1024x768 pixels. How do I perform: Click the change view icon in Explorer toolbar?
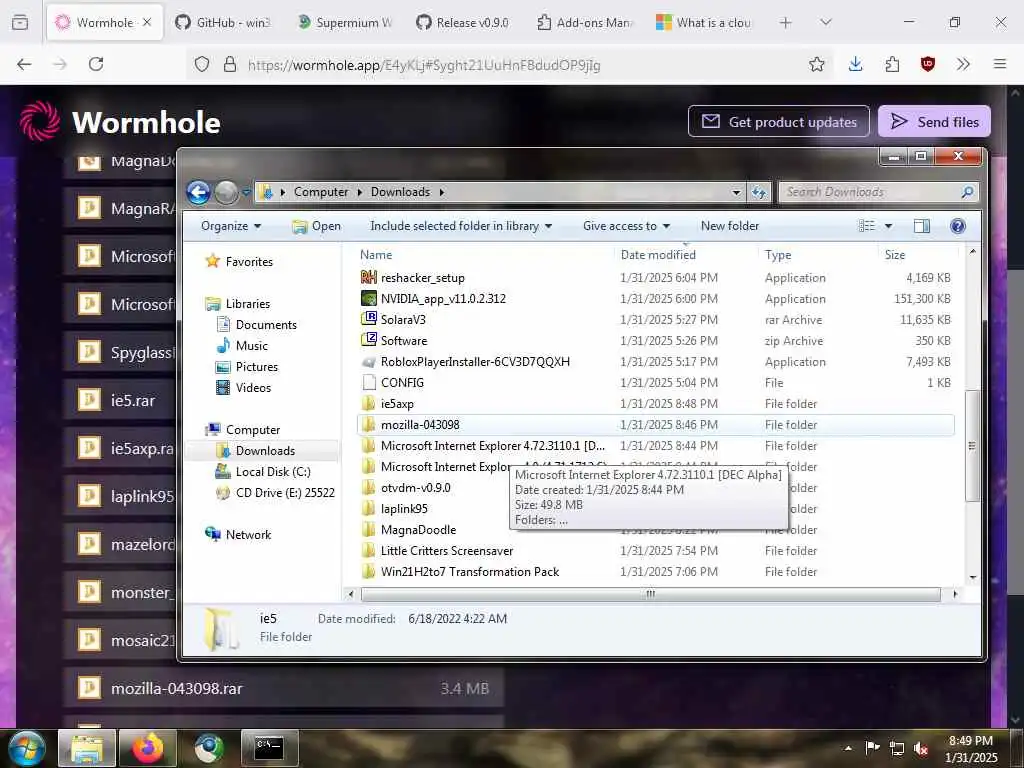tap(867, 226)
